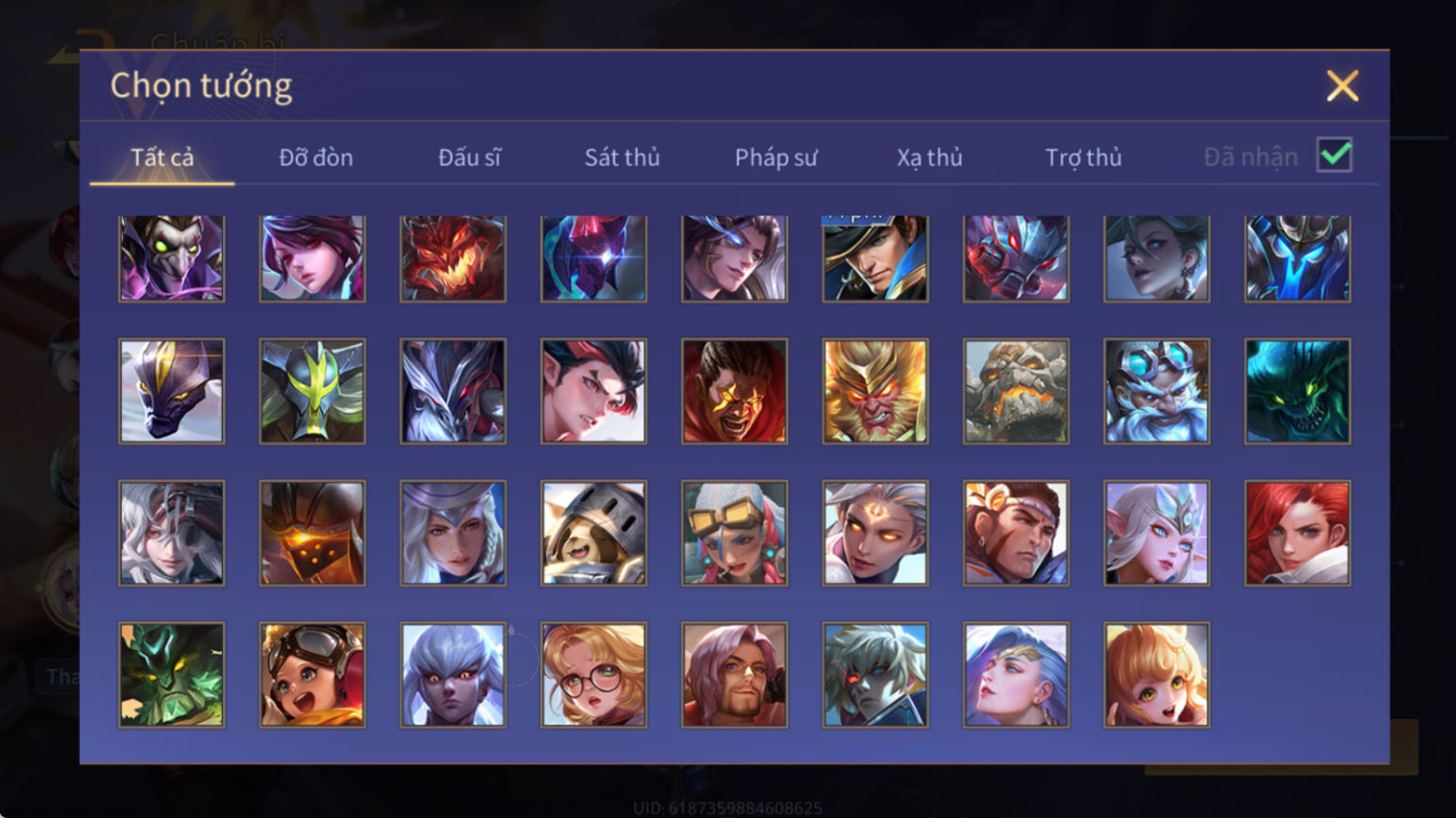The image size is (1456, 818).
Task: Select the golden monkey king hero portrait
Action: coord(875,391)
